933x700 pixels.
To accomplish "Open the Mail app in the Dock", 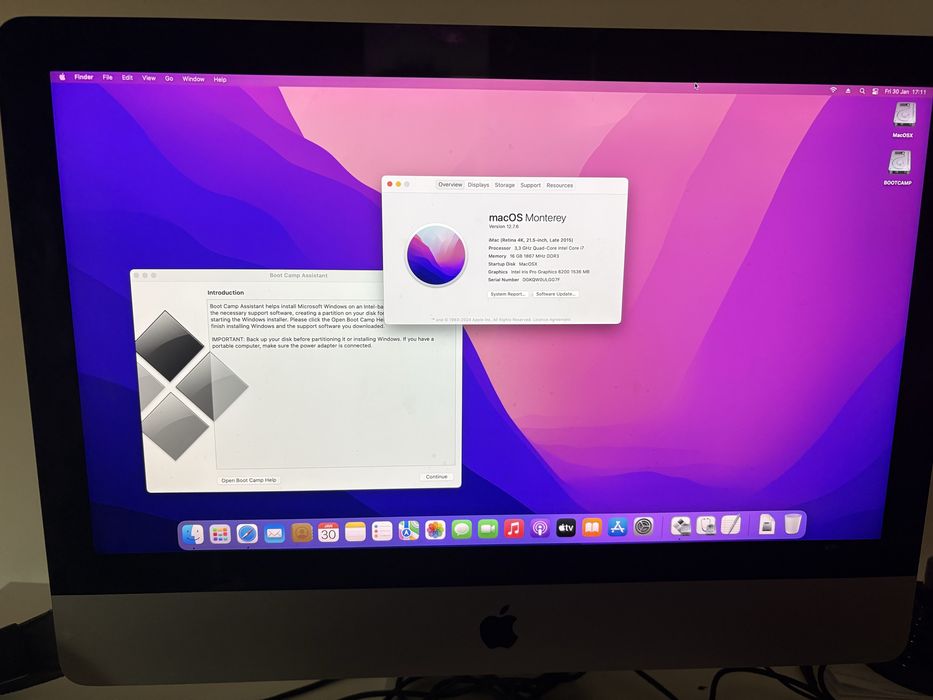I will pyautogui.click(x=274, y=533).
